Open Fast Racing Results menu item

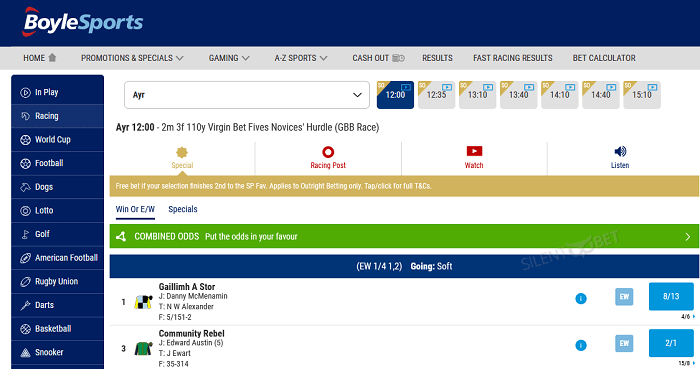[x=512, y=58]
